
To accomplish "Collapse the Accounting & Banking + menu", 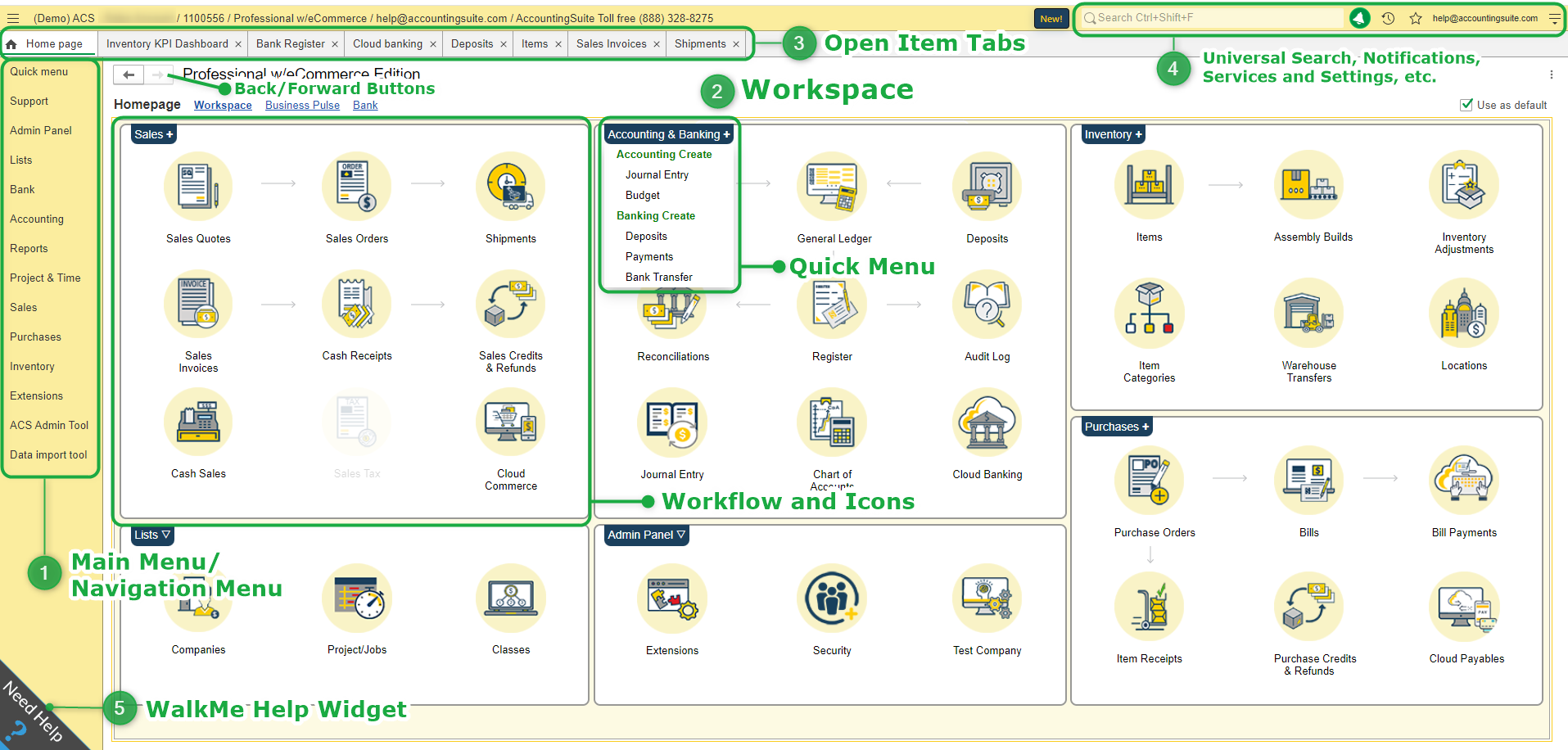I will point(668,134).
